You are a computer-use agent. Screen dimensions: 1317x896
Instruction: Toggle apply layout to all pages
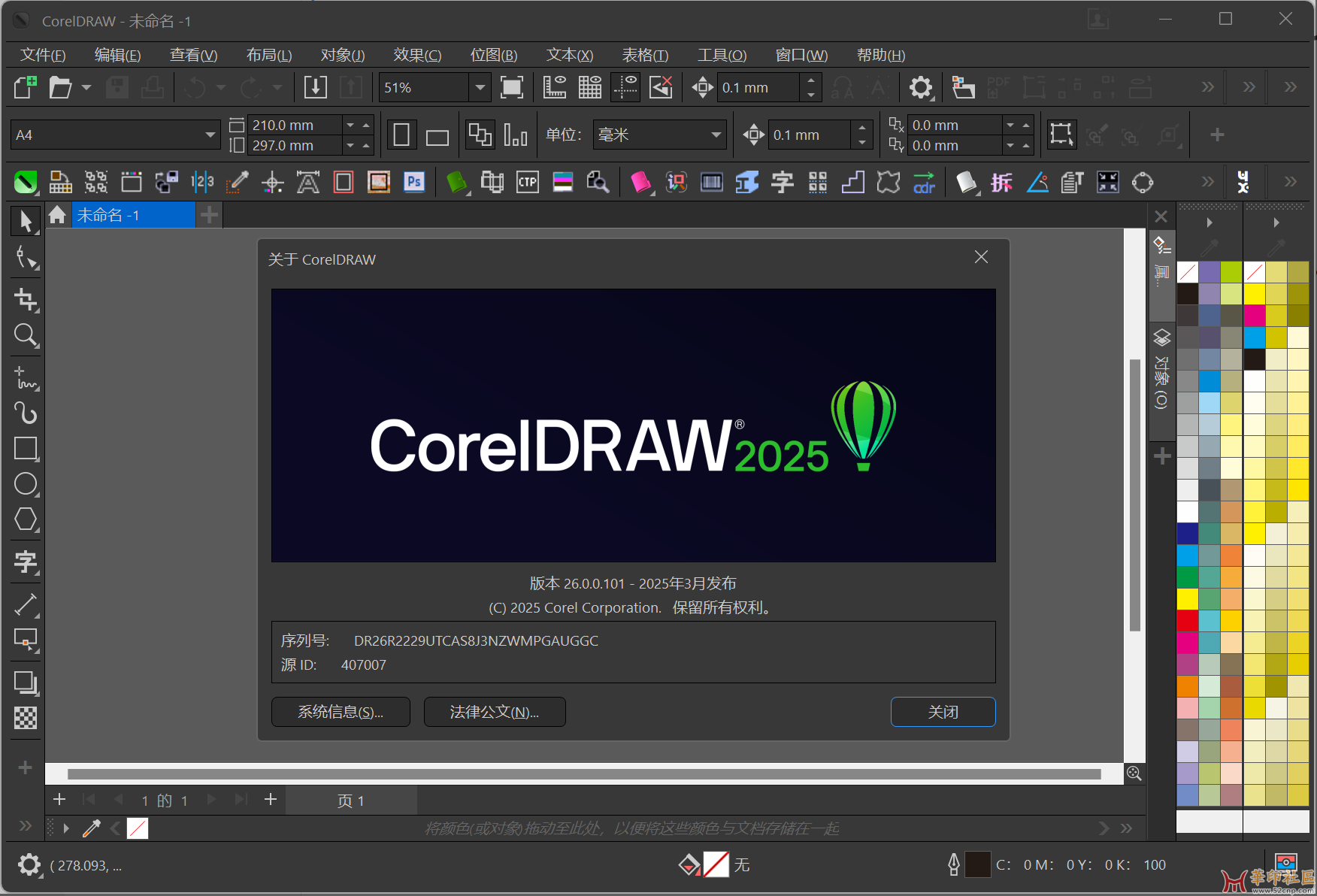coord(480,135)
